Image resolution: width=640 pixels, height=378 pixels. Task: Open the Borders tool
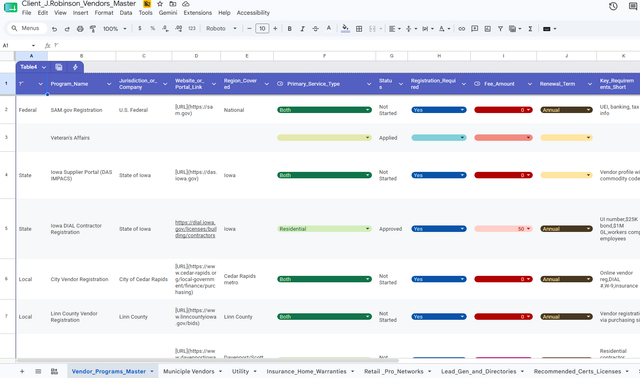click(x=359, y=29)
